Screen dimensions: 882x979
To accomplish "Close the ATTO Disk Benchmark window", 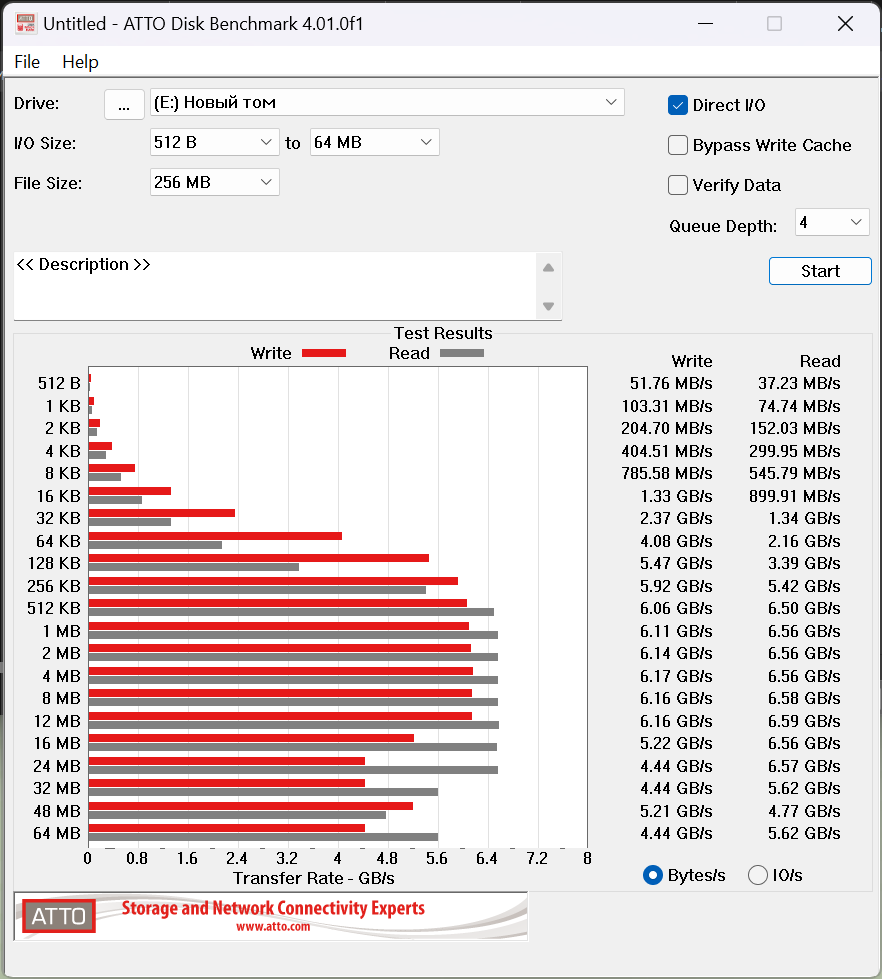I will 845,24.
